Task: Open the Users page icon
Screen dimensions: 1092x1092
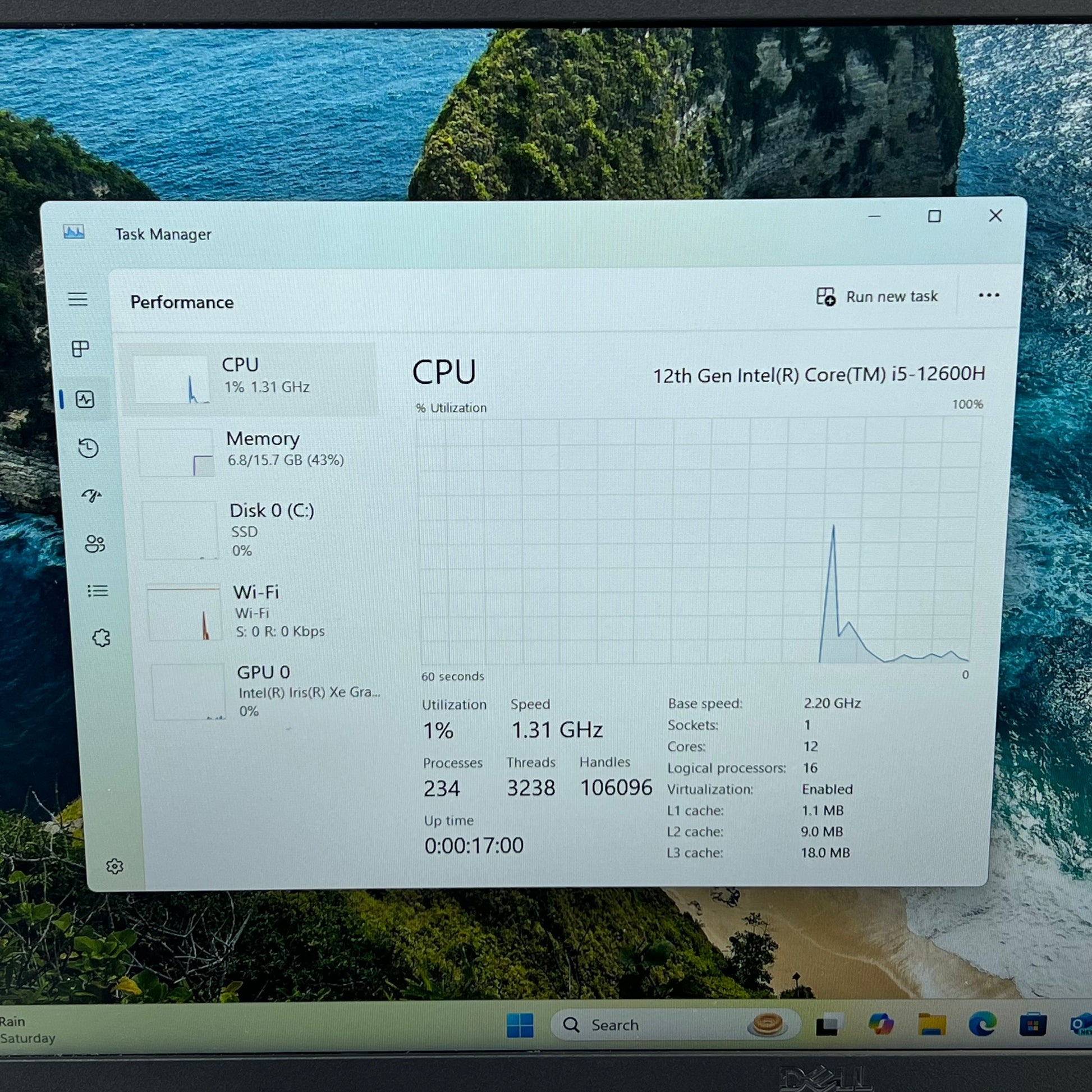Action: click(x=94, y=544)
